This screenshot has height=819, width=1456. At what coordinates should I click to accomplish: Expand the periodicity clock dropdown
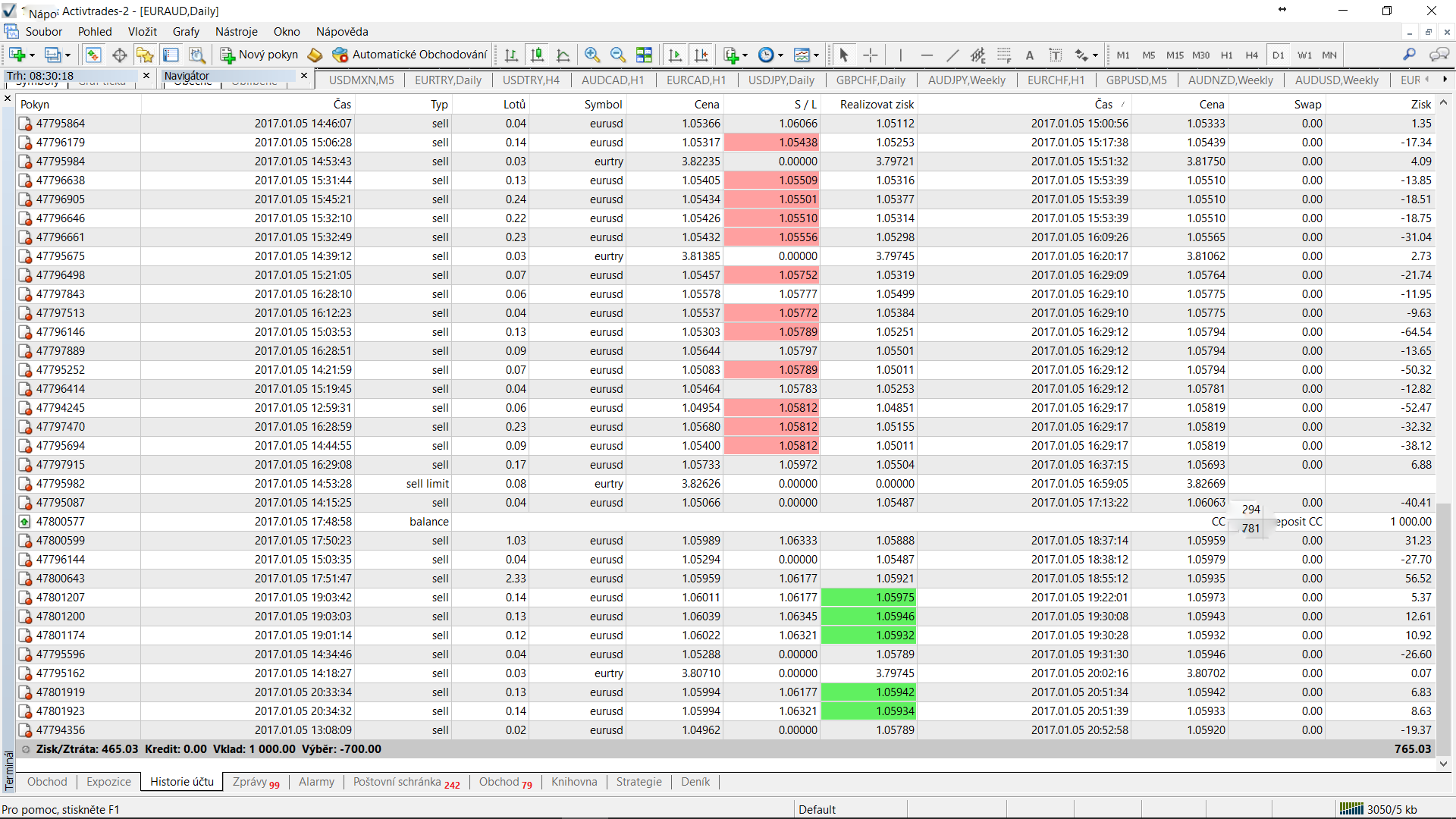[780, 55]
